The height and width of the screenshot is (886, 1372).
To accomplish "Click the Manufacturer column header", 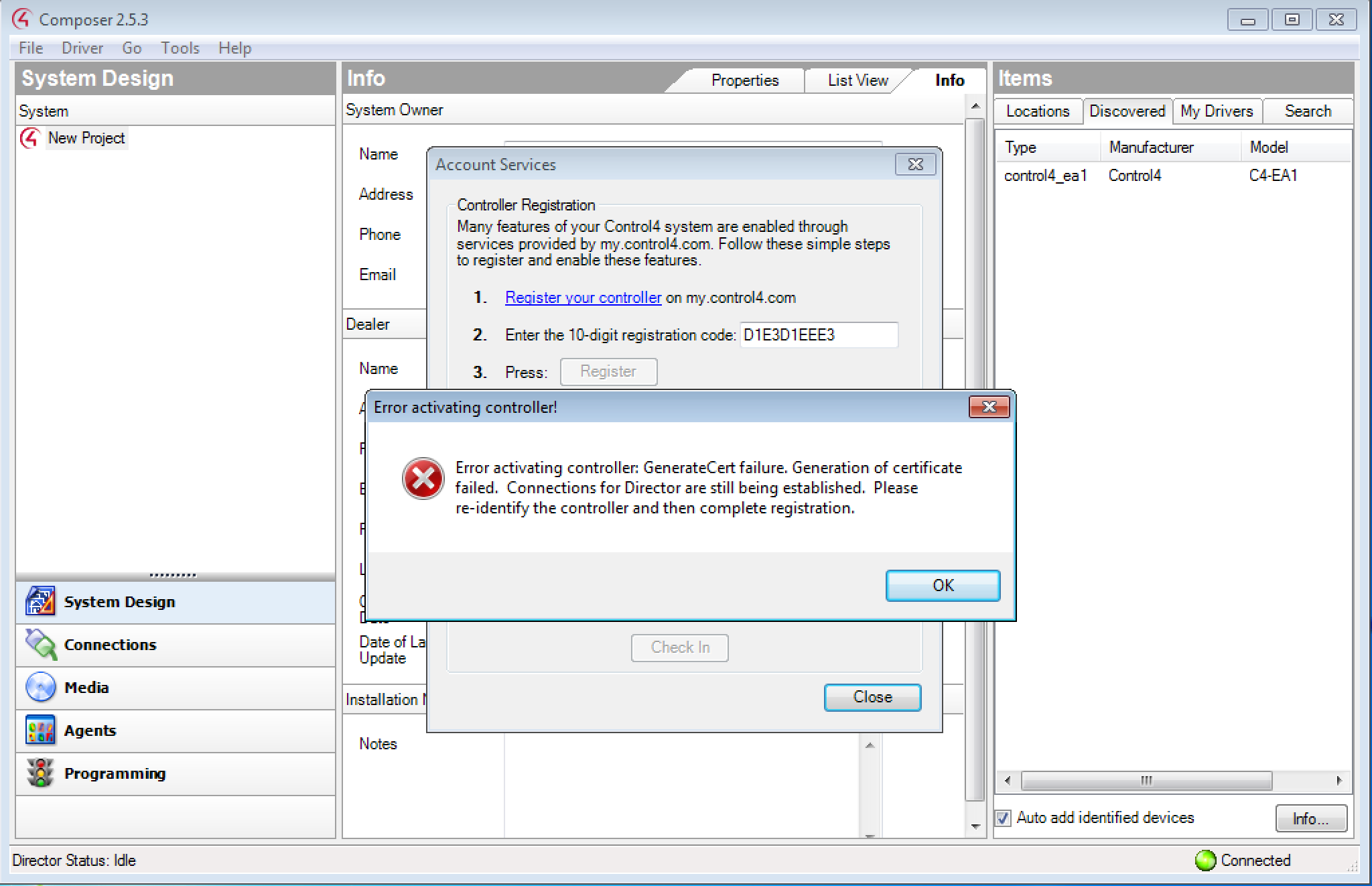I will (1170, 147).
